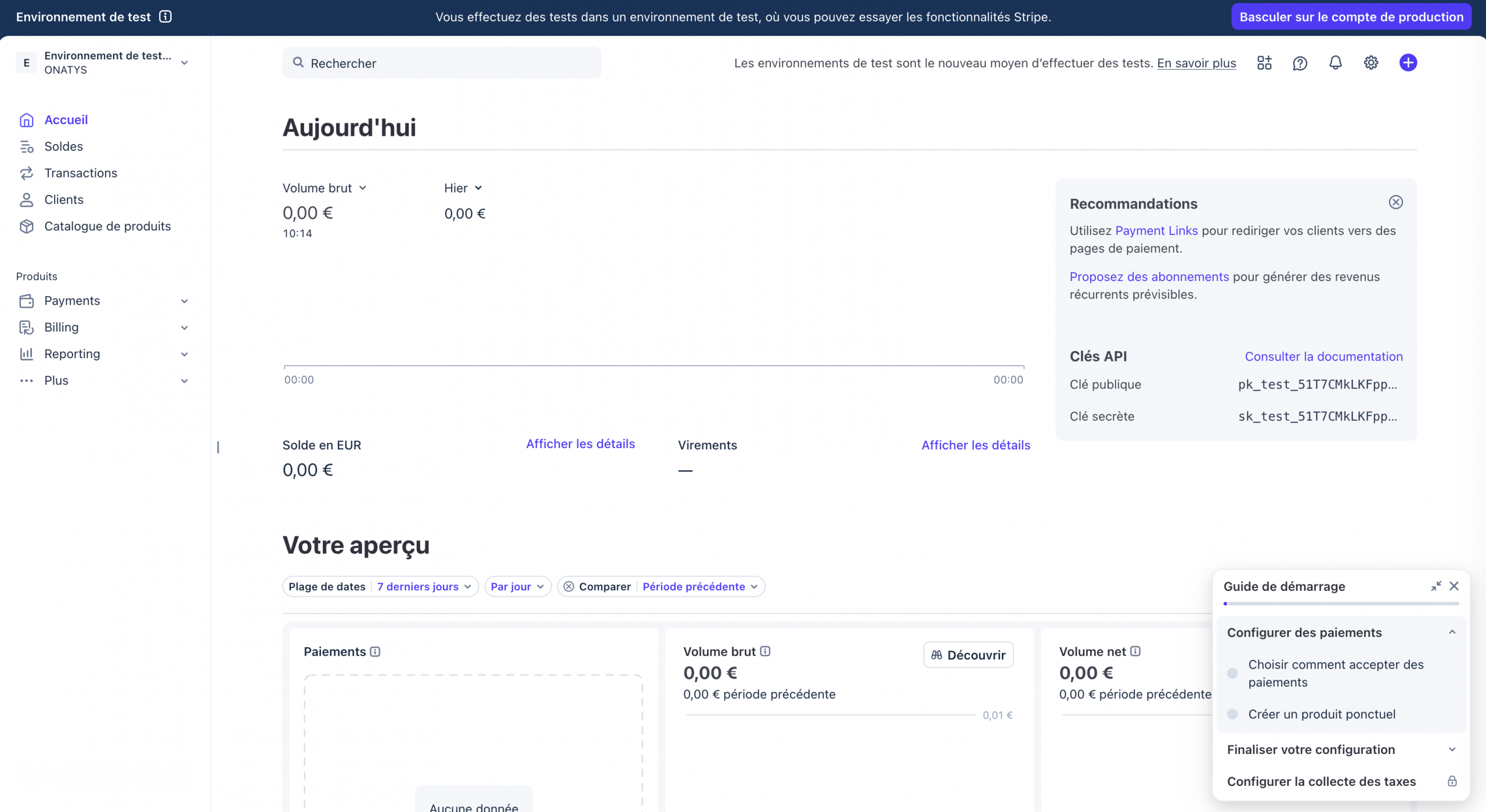Click the settings gear icon
The height and width of the screenshot is (812, 1486).
point(1370,63)
